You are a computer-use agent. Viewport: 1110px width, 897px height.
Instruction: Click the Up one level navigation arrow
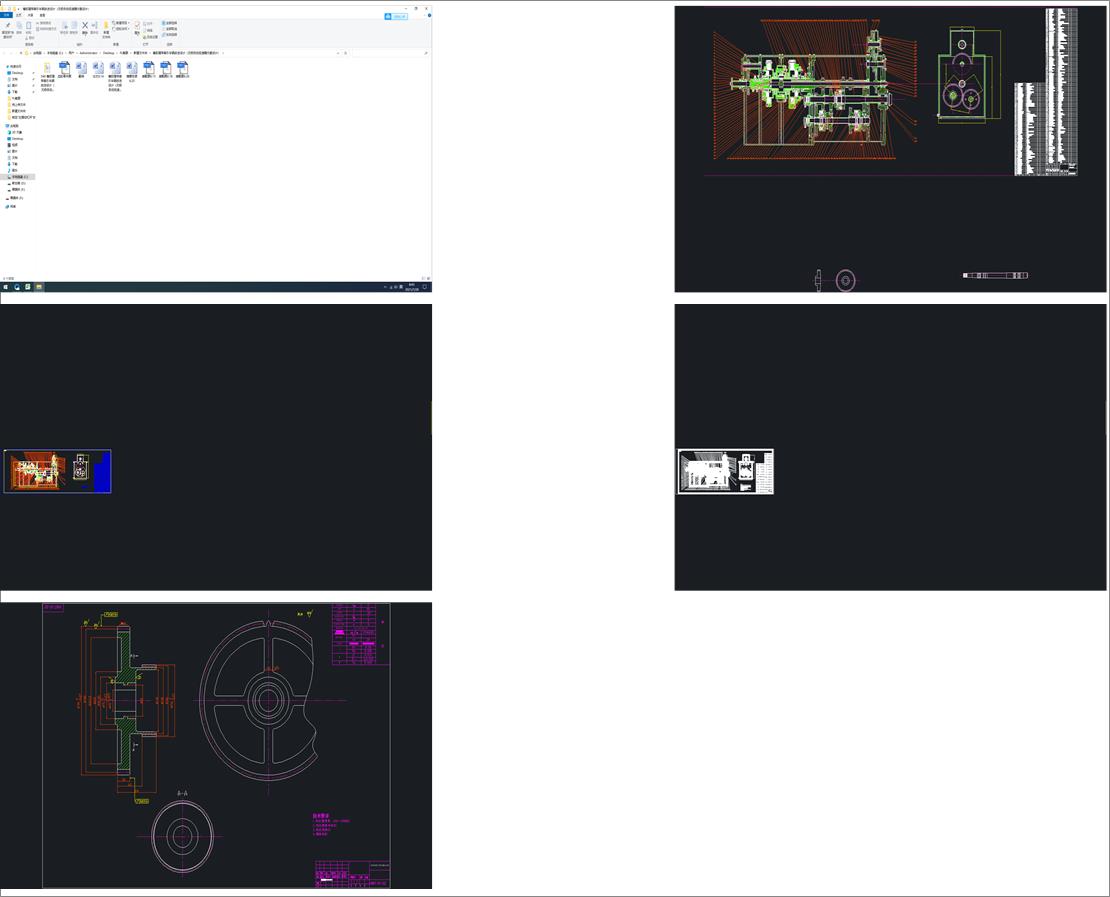pos(21,53)
